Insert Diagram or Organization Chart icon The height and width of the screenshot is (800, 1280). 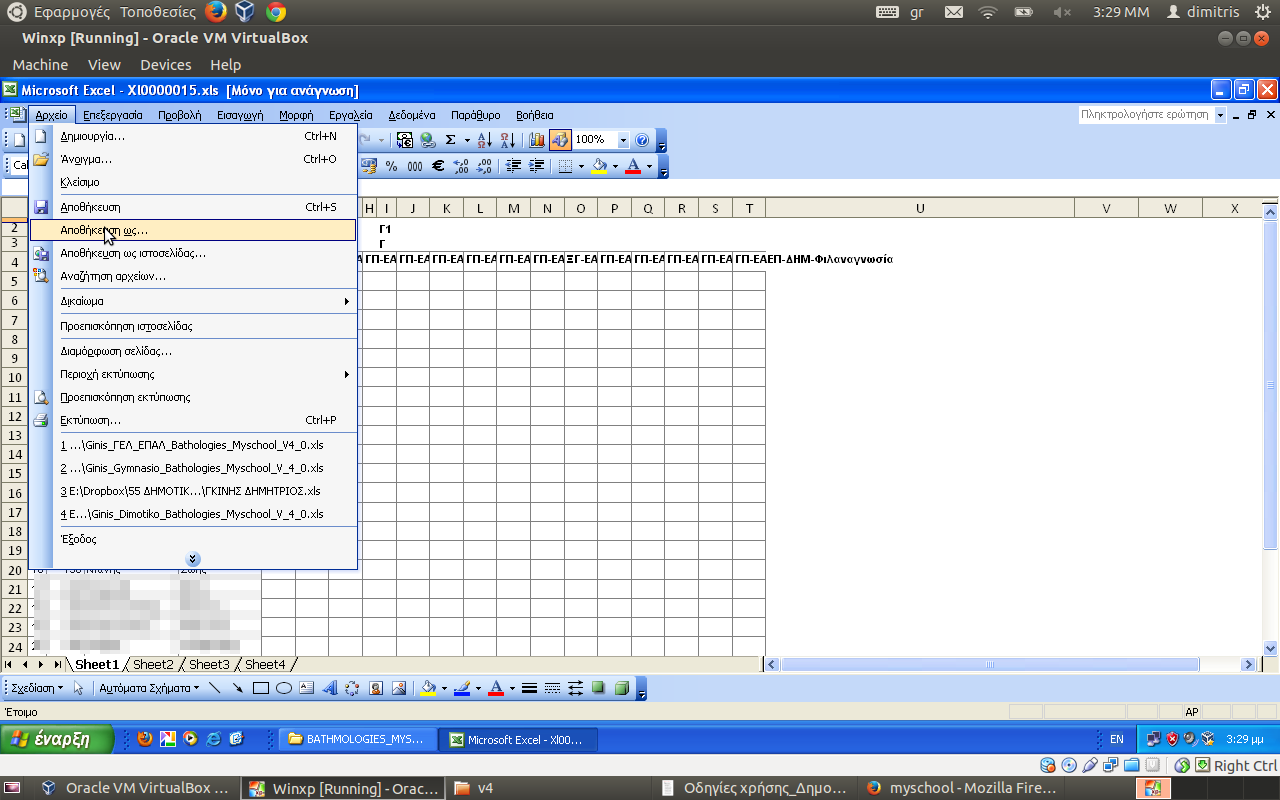(x=352, y=688)
